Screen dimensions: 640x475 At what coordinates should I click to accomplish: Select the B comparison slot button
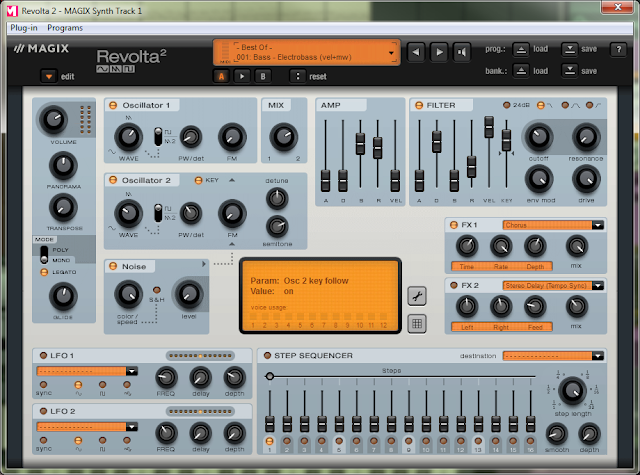263,76
